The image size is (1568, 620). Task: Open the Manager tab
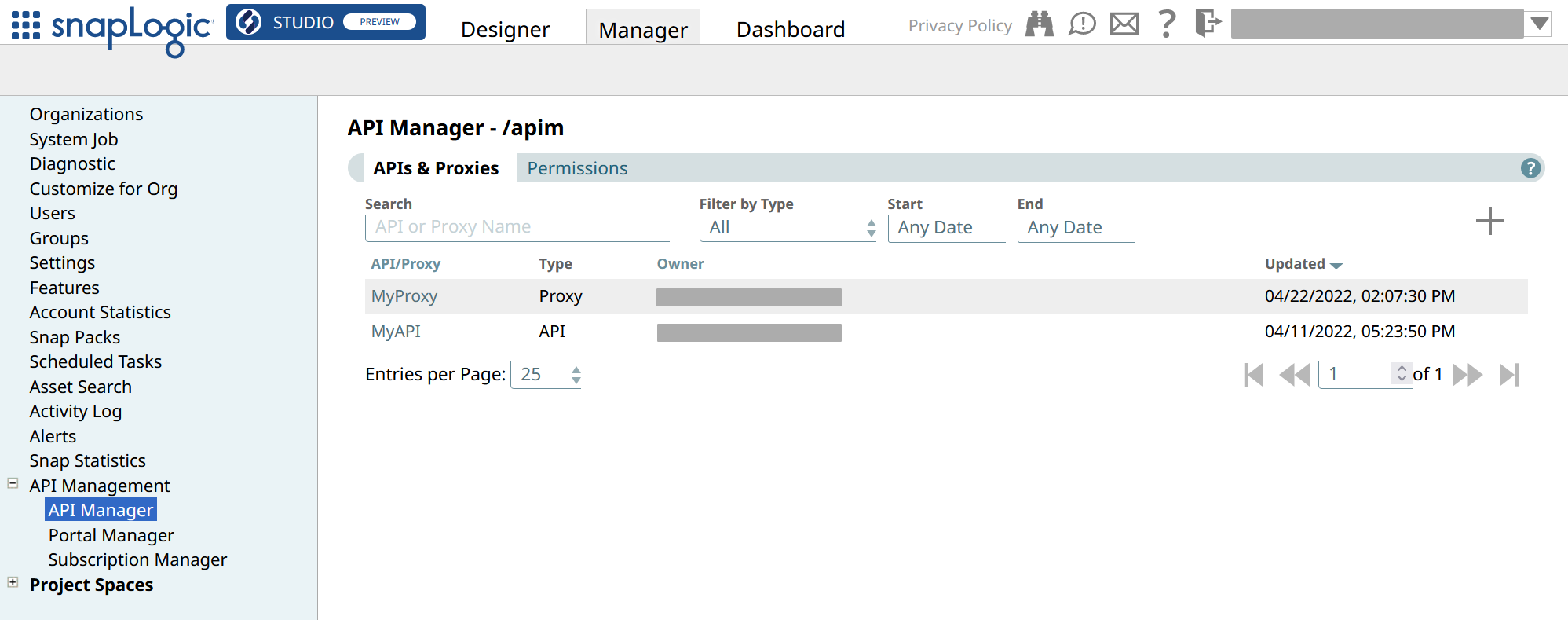[x=643, y=29]
